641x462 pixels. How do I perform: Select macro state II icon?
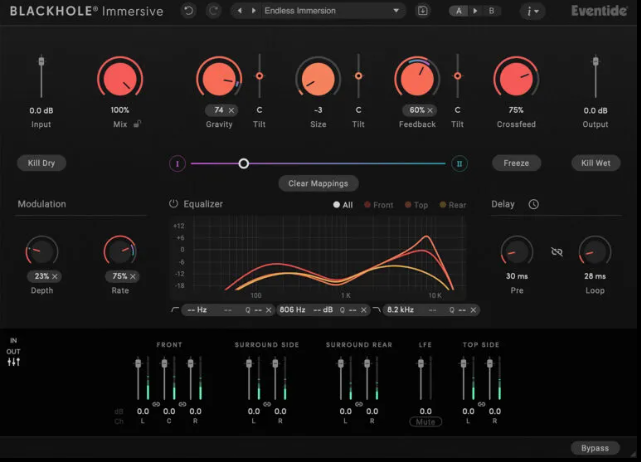pos(459,164)
